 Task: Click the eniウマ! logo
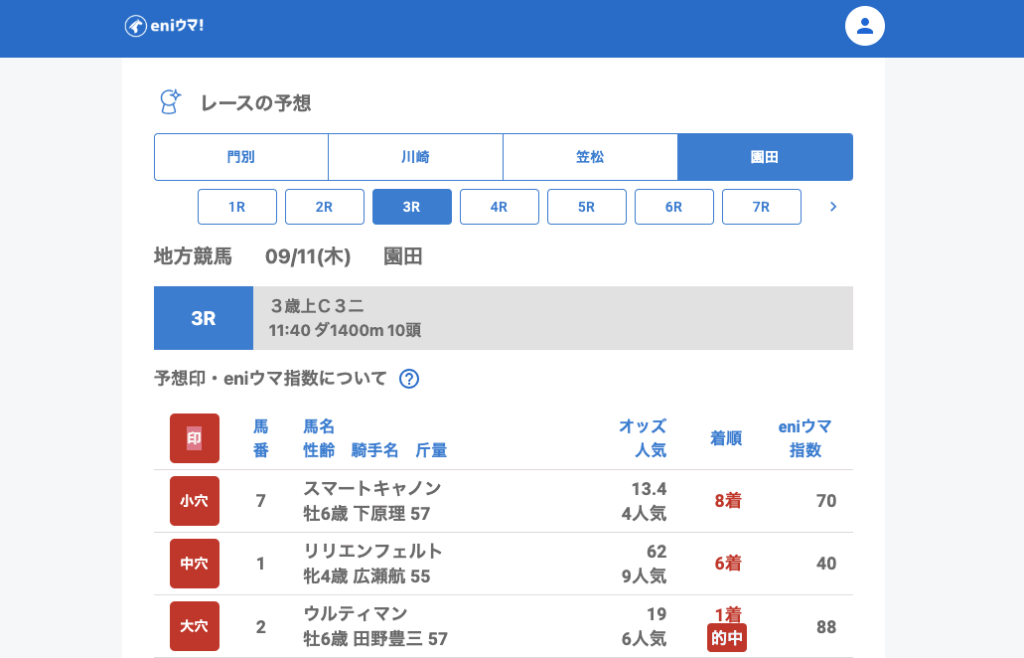164,26
